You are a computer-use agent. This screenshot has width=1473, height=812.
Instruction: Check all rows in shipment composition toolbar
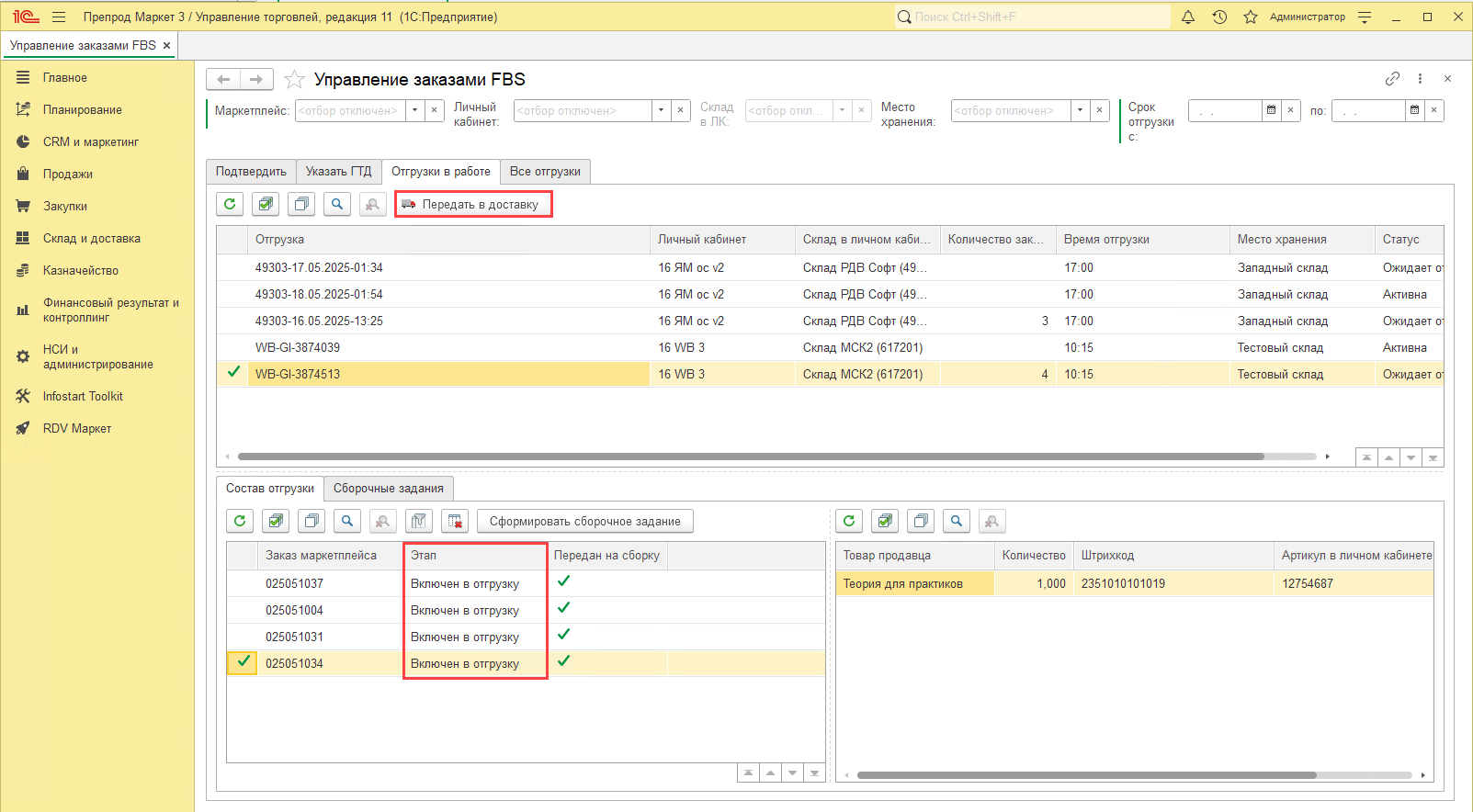pyautogui.click(x=276, y=521)
